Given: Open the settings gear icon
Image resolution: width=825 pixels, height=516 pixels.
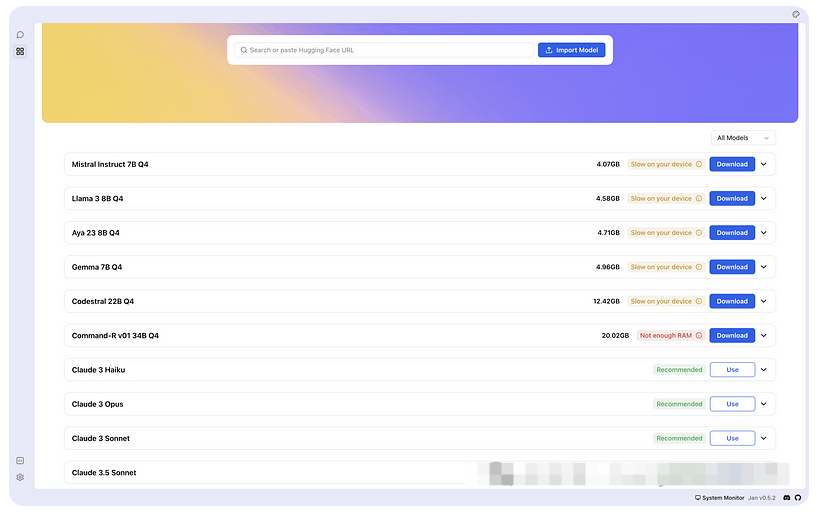Looking at the screenshot, I should (x=20, y=478).
